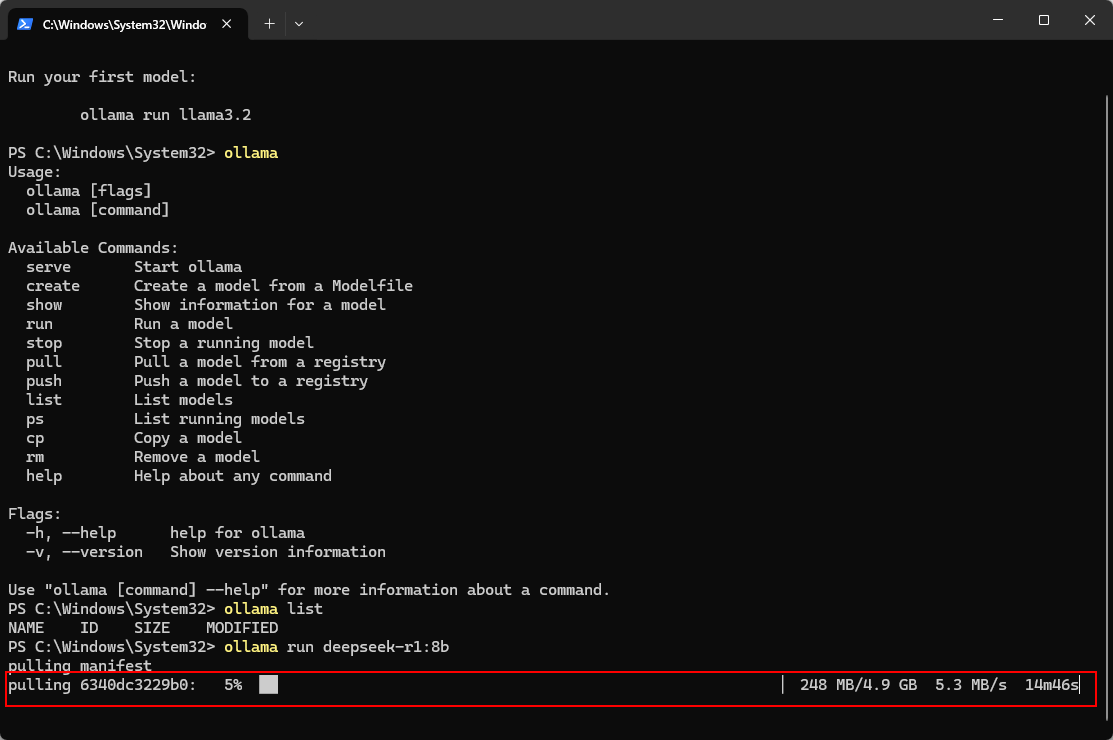This screenshot has height=740, width=1113.
Task: Click the 'MODIFIED' column header
Action: [x=242, y=628]
